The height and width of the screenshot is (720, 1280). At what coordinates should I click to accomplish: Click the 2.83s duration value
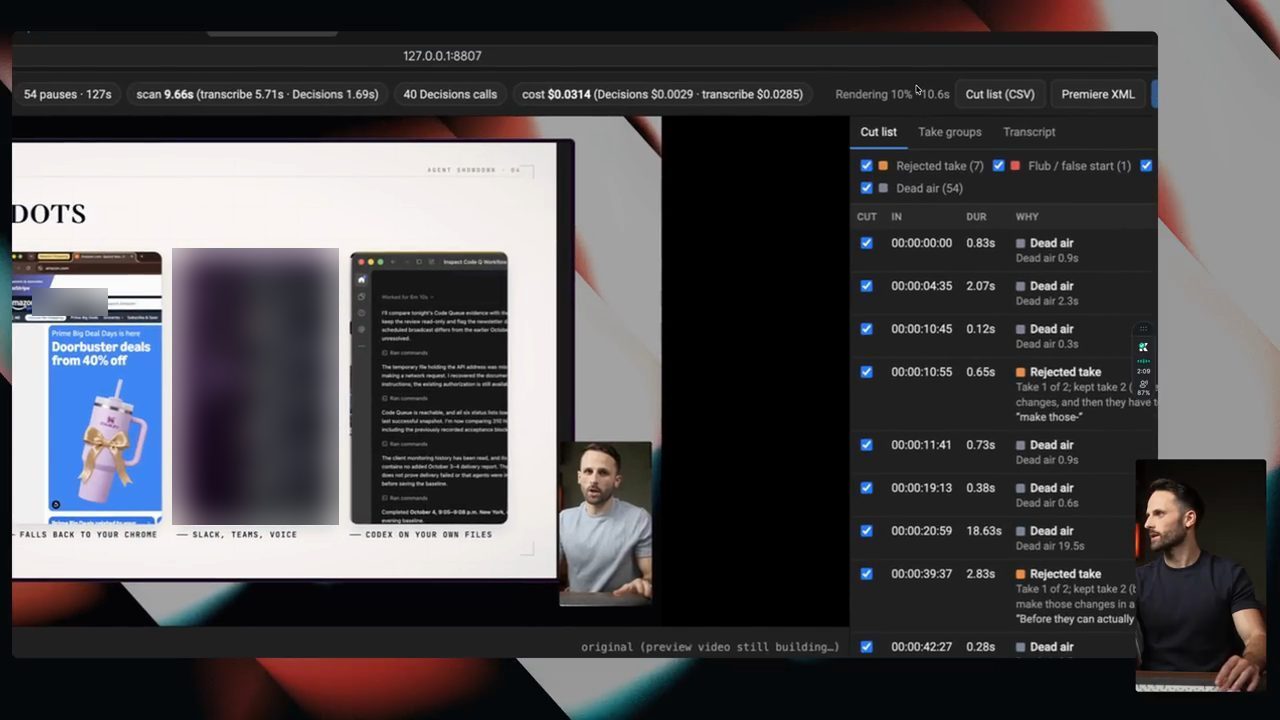[x=981, y=574]
